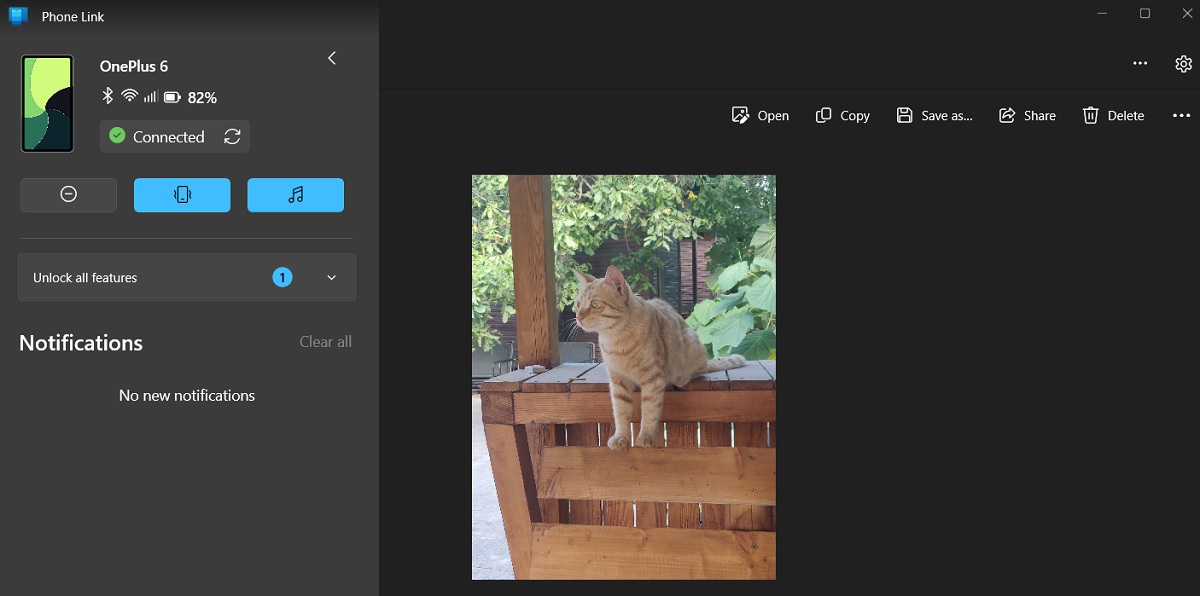Click the Bluetooth status icon under OnePlus 6
Screen dimensions: 1200x596
(x=110, y=97)
